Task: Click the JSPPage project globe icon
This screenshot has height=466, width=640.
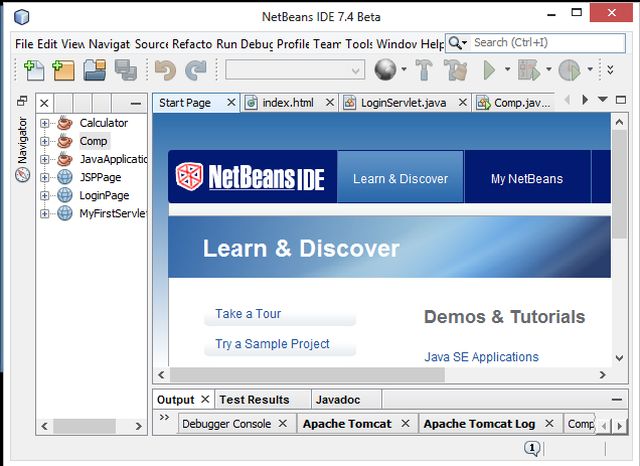Action: point(64,177)
